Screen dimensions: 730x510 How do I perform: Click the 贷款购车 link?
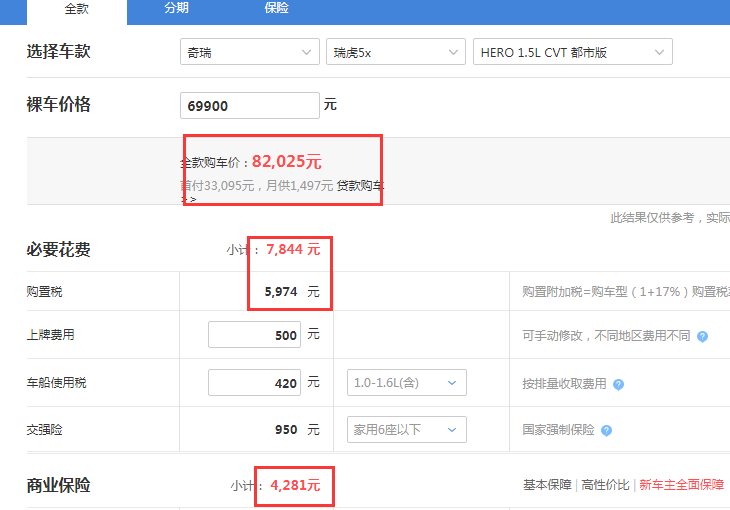360,186
